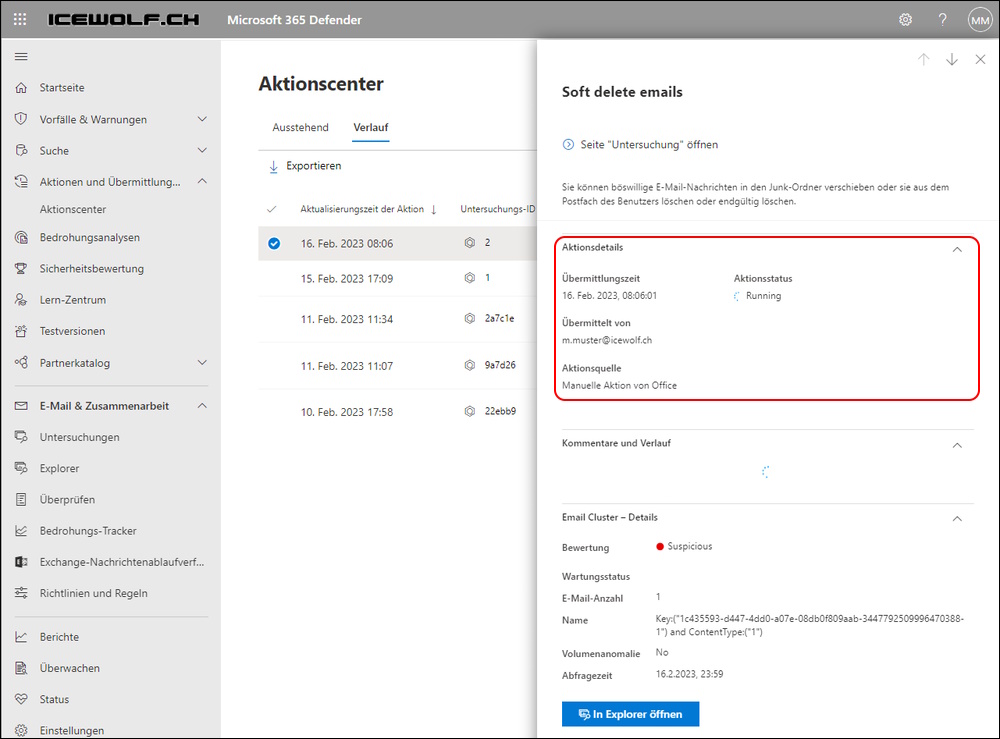Collapse Aktionen und Übermittlungen chevron
The height and width of the screenshot is (739, 1000).
pyautogui.click(x=202, y=181)
